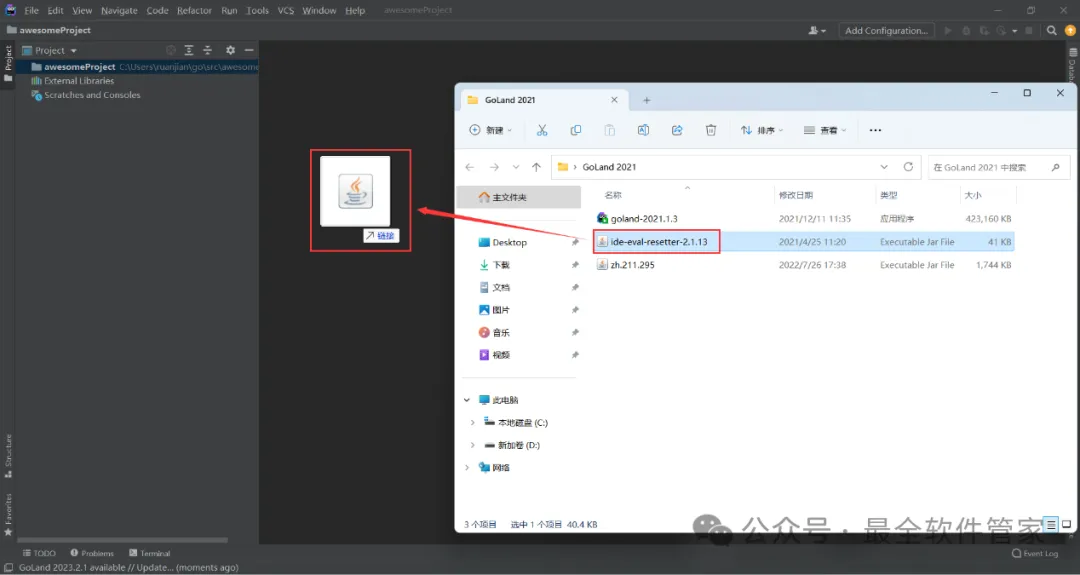
Task: Open the TODO tool window tab
Action: point(39,553)
